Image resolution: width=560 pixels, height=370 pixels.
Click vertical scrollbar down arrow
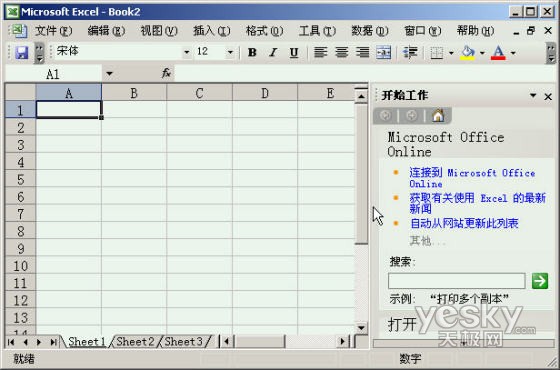pos(361,327)
